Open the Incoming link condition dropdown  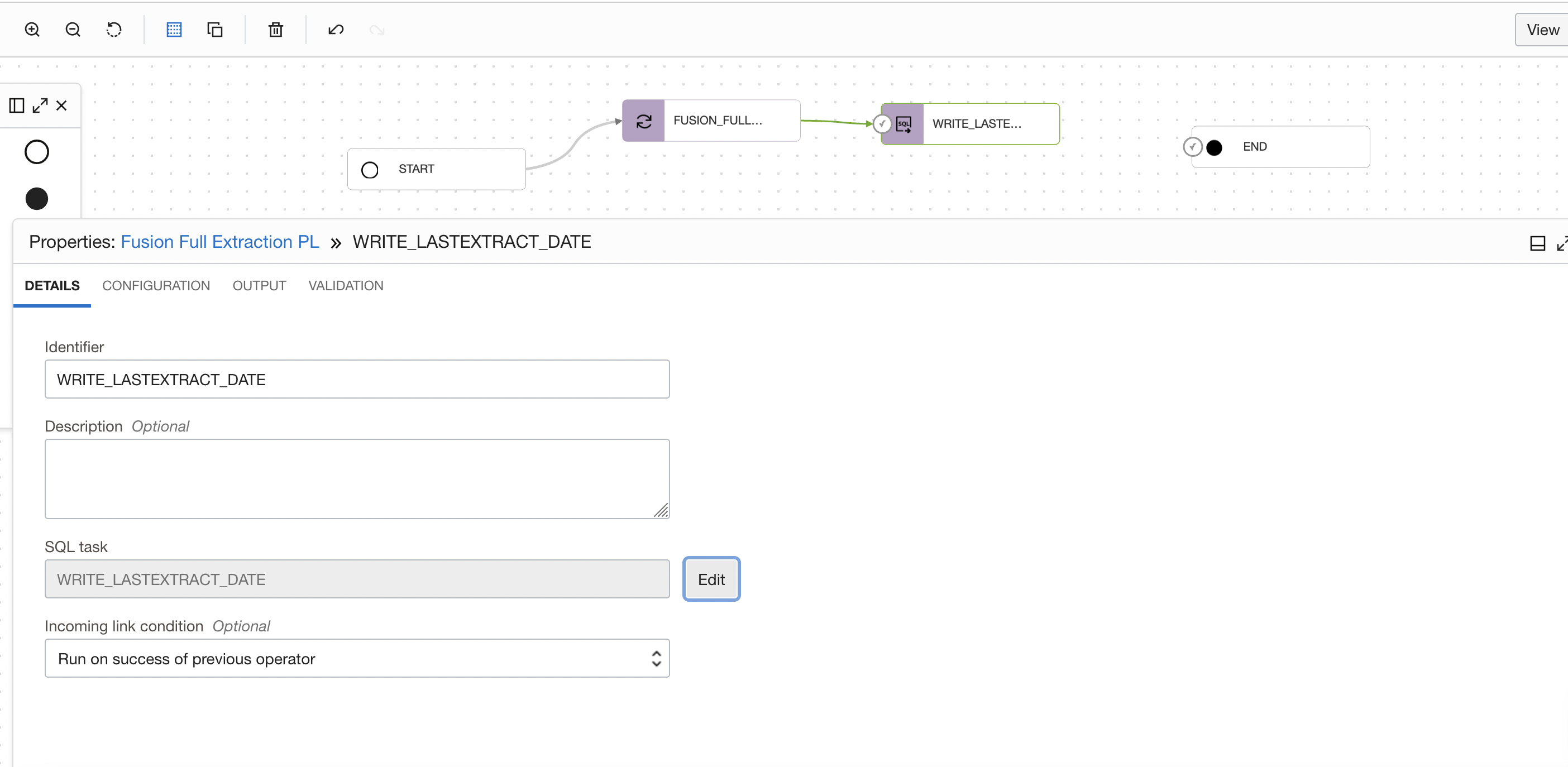click(656, 658)
